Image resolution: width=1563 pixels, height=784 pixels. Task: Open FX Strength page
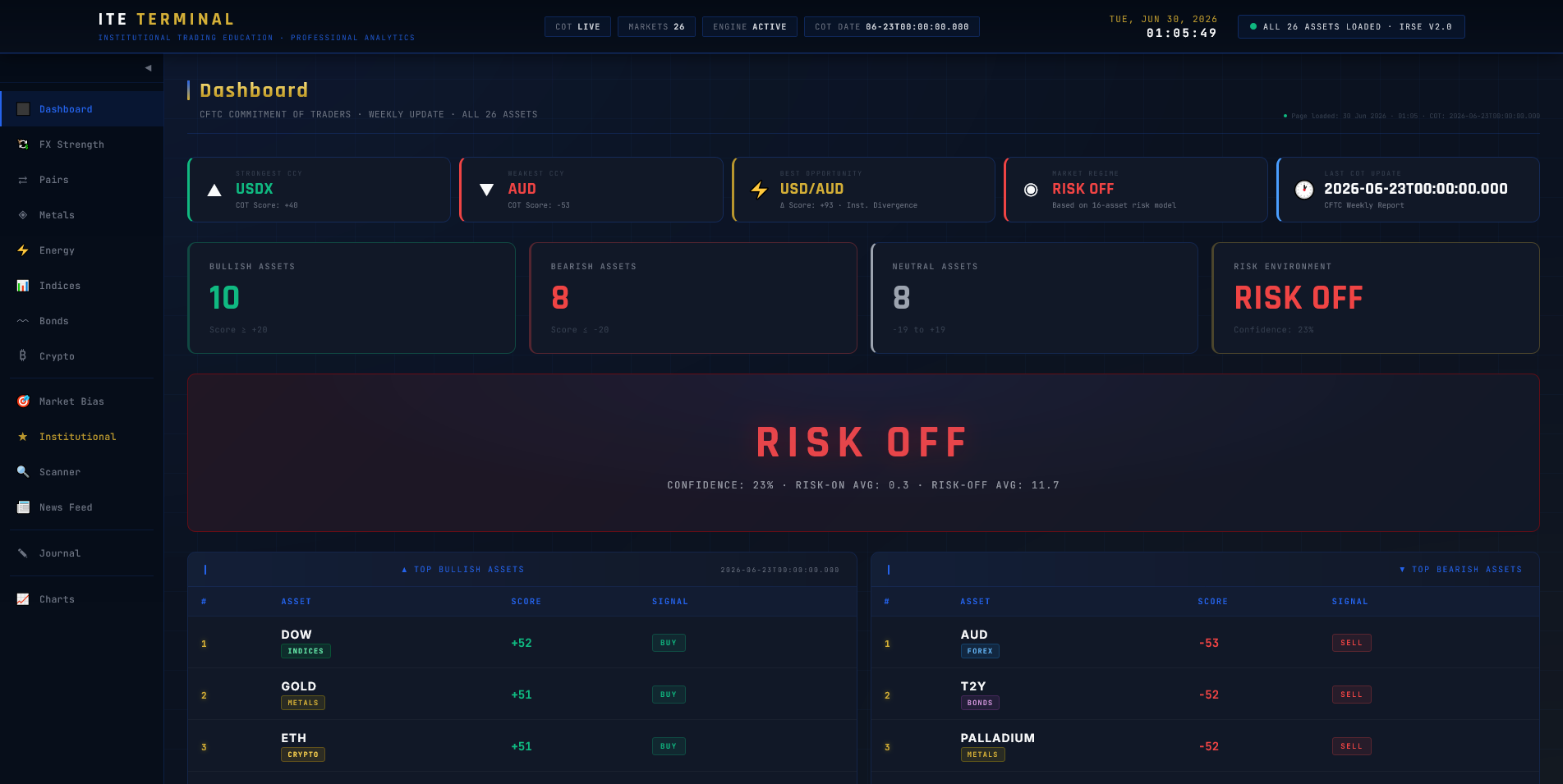pyautogui.click(x=82, y=144)
